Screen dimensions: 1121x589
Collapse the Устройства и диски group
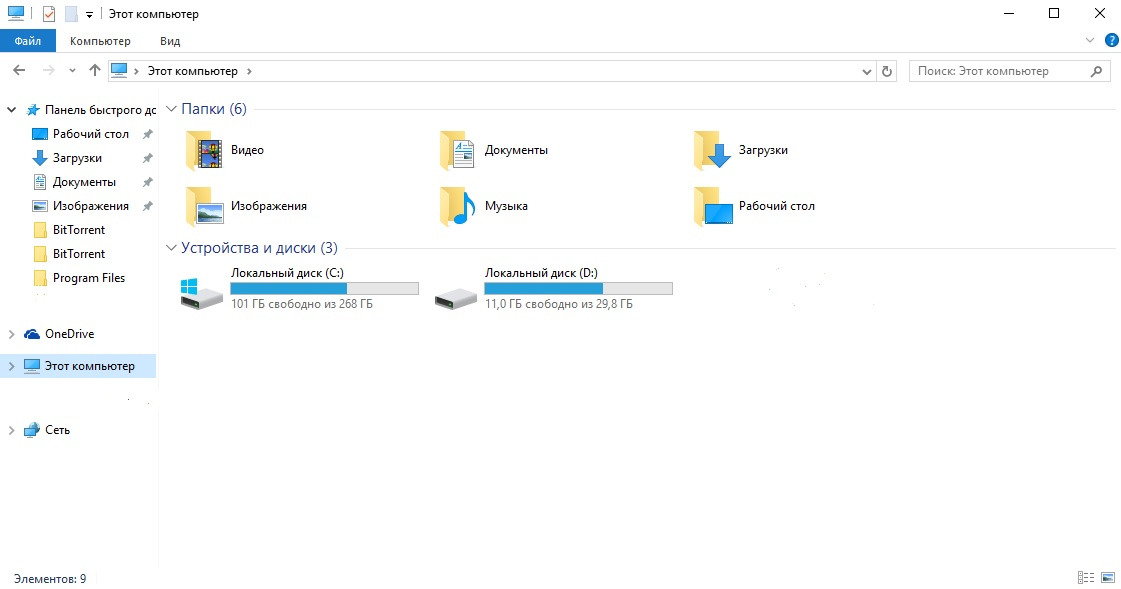tap(170, 248)
